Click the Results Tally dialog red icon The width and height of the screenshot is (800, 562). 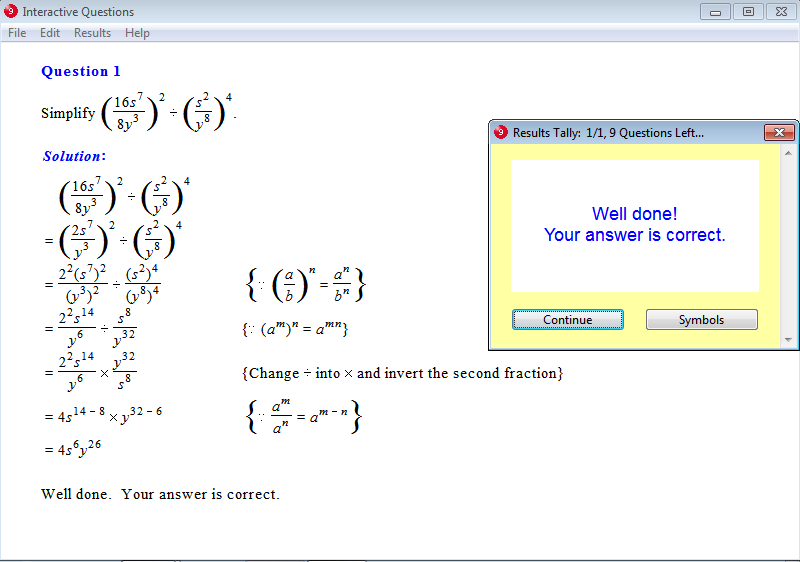click(x=501, y=133)
